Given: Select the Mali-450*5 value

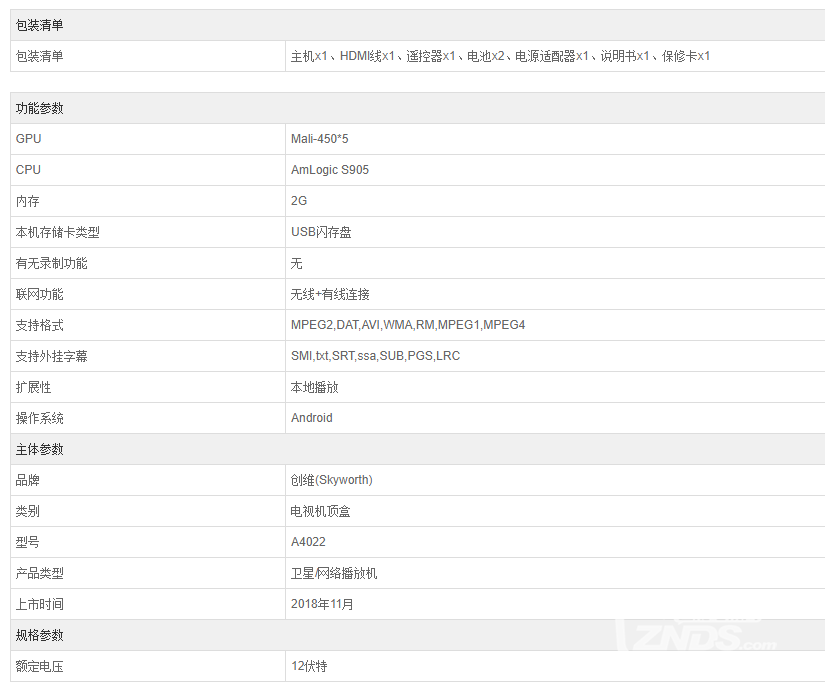Looking at the screenshot, I should 319,139.
